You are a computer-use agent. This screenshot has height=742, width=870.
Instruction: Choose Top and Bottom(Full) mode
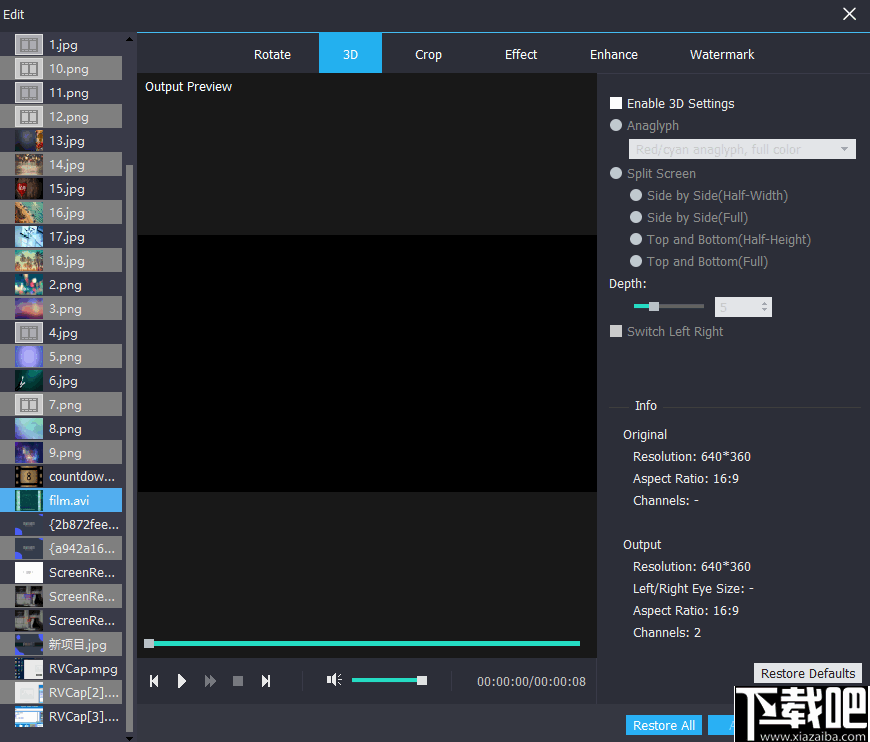coord(636,261)
